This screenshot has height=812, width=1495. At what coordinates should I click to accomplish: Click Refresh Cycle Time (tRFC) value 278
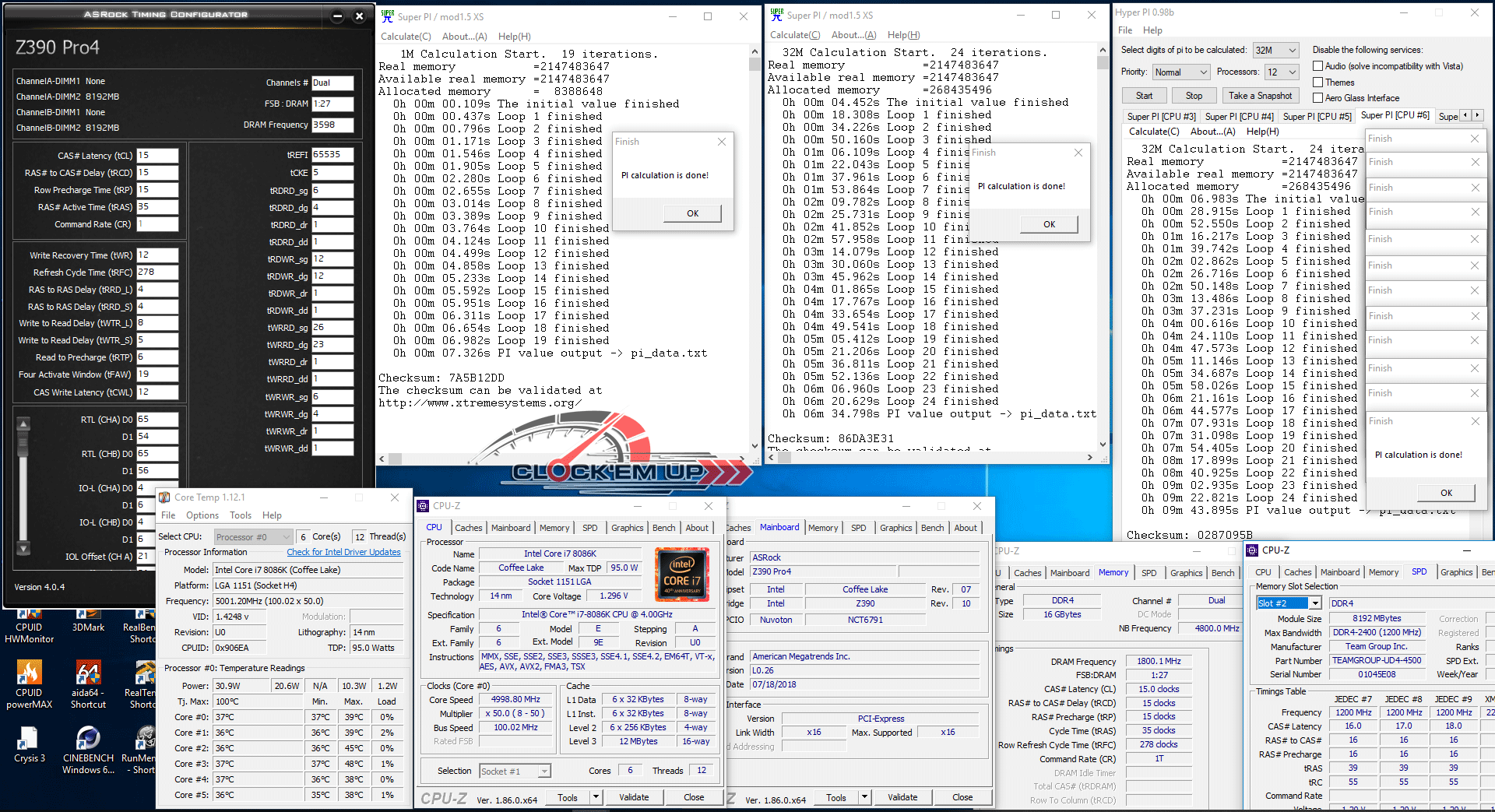click(157, 272)
